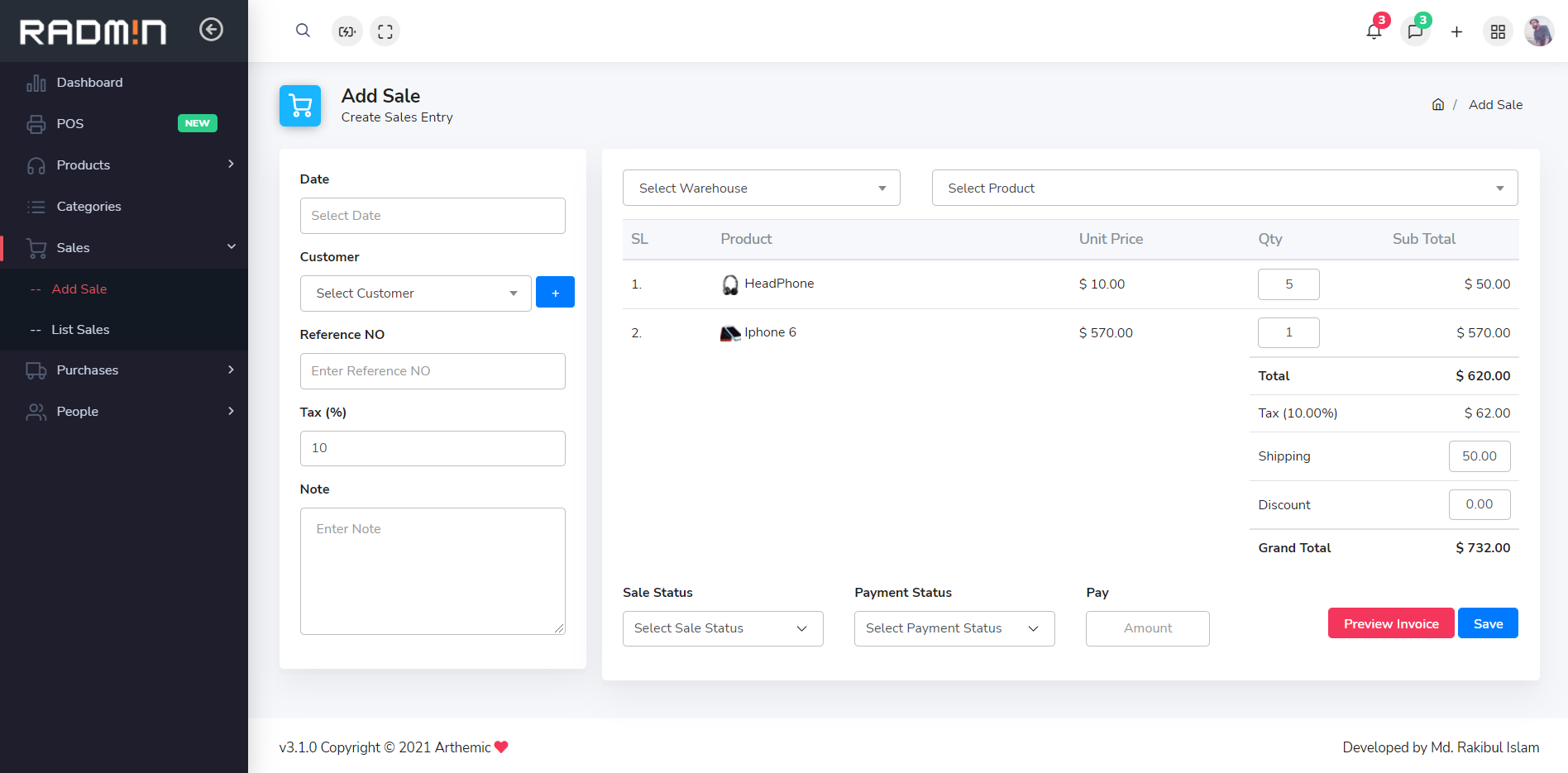The width and height of the screenshot is (1568, 773).
Task: Click the RADMIN logo
Action: click(x=93, y=31)
